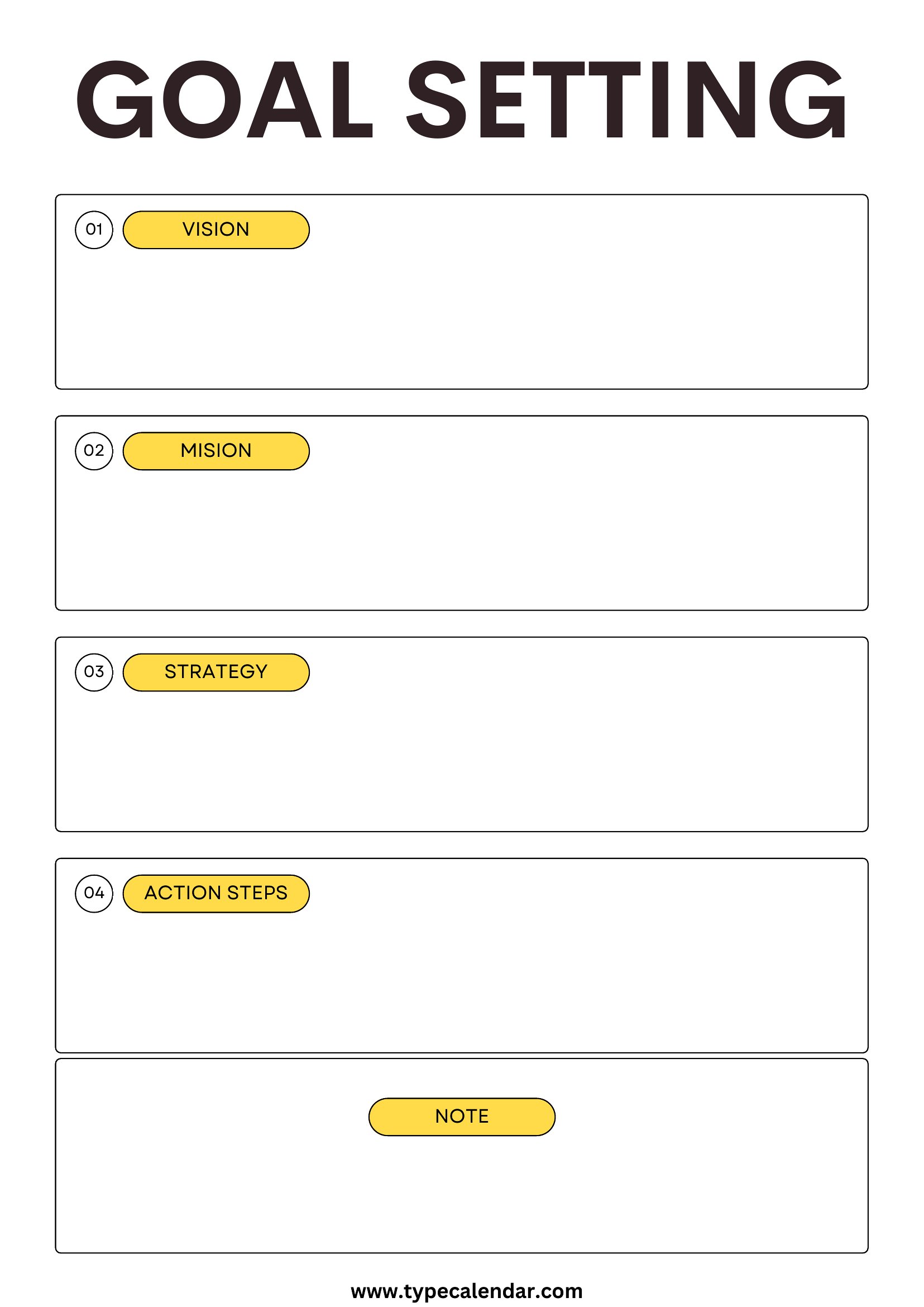Click the word SETTING in the heading
The width and height of the screenshot is (924, 1307).
627,99
